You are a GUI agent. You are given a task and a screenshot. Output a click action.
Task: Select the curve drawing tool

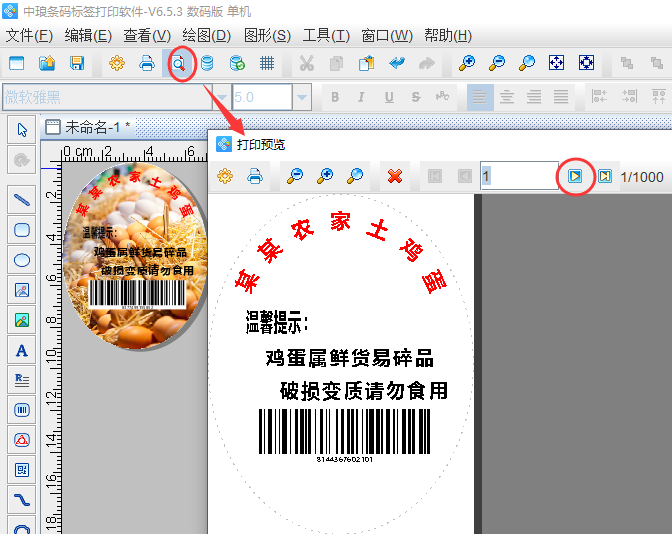pos(21,500)
